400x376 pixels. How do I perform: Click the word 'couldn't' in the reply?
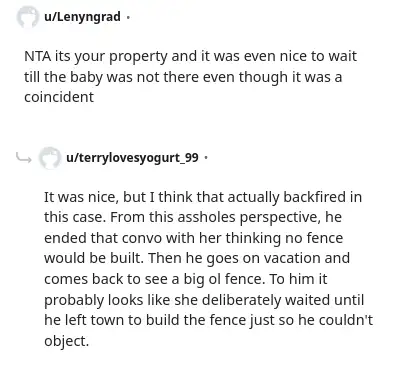point(346,320)
